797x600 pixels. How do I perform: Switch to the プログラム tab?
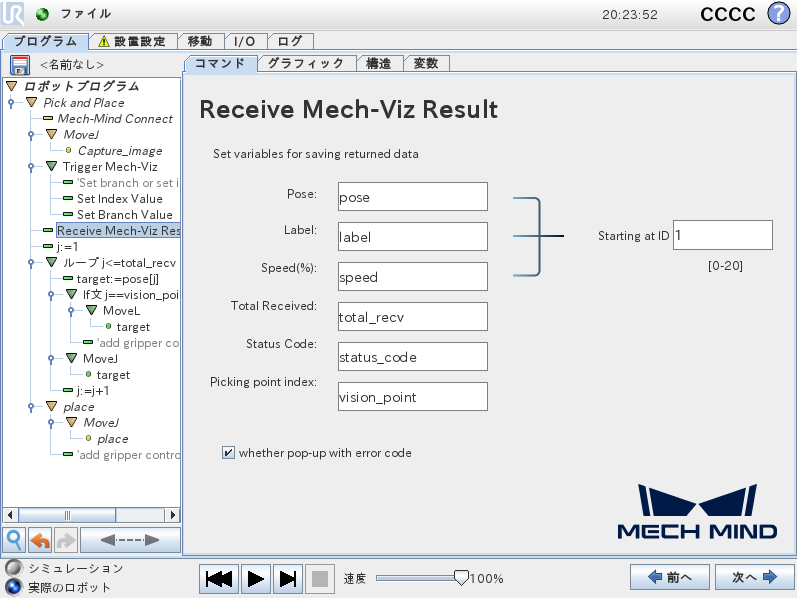(x=45, y=41)
